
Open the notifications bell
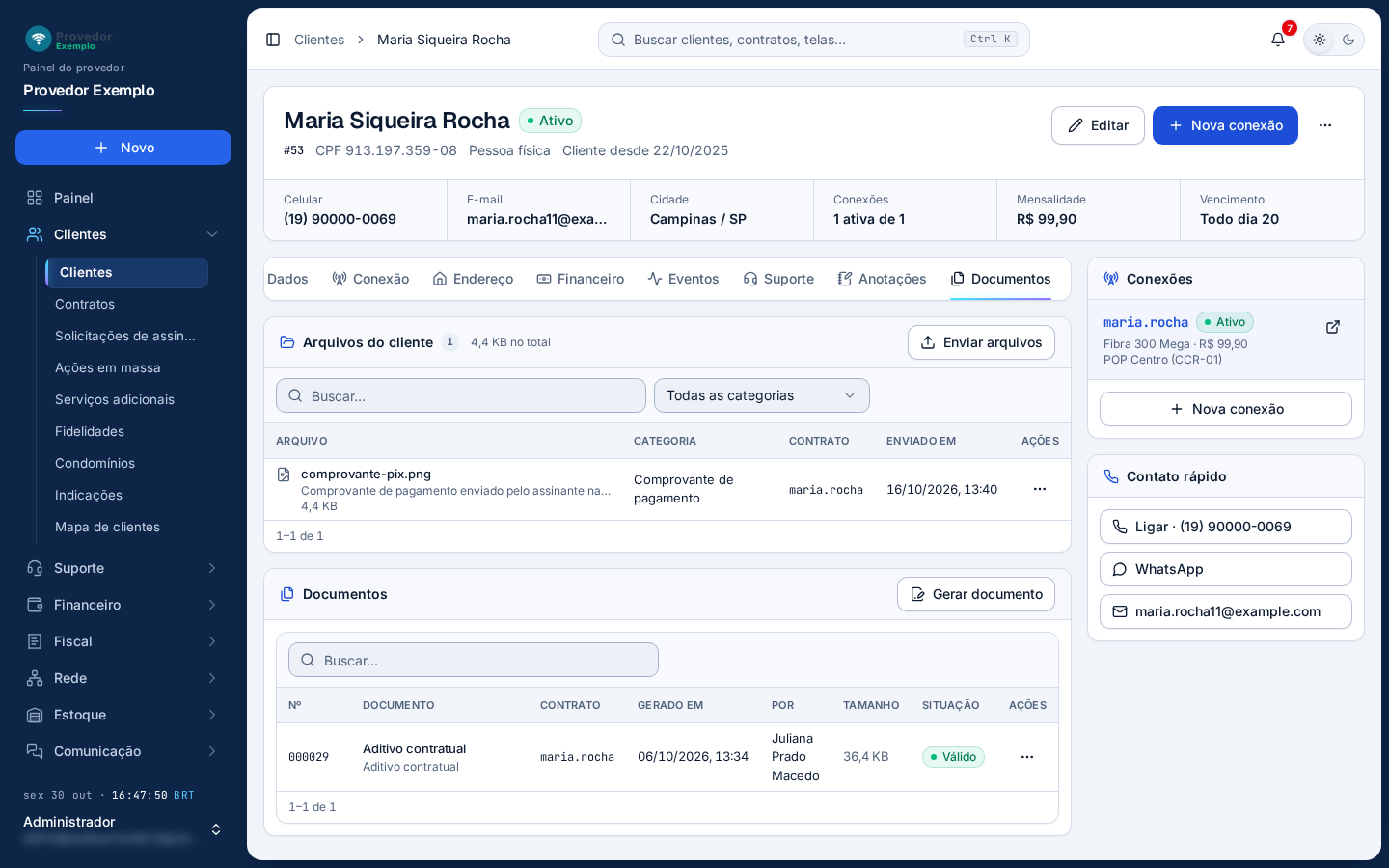1278,40
